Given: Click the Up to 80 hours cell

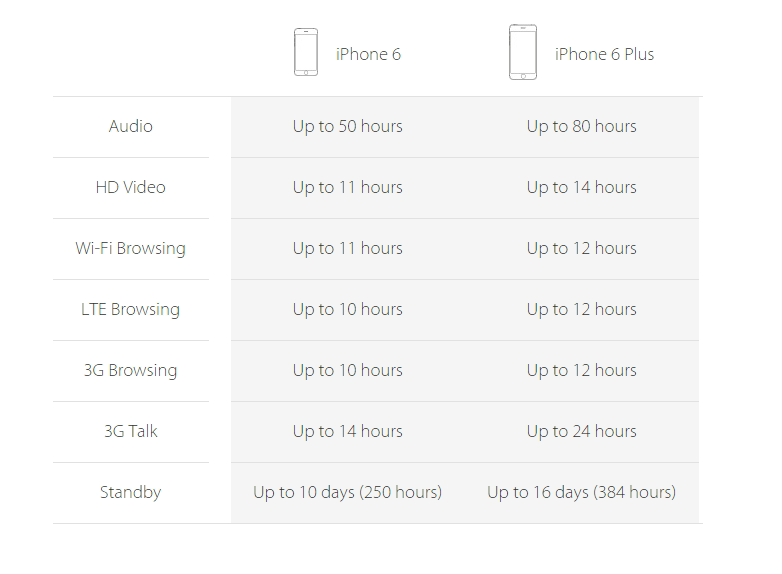Looking at the screenshot, I should click(x=582, y=126).
